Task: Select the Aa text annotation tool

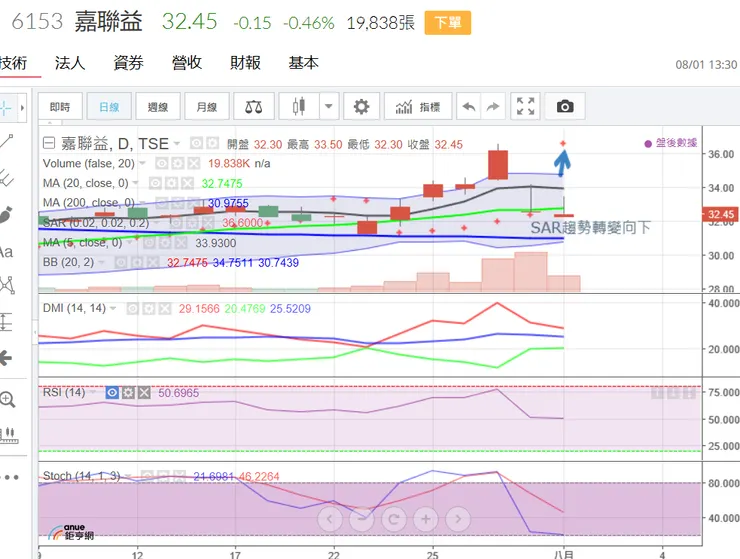Action: (7, 252)
